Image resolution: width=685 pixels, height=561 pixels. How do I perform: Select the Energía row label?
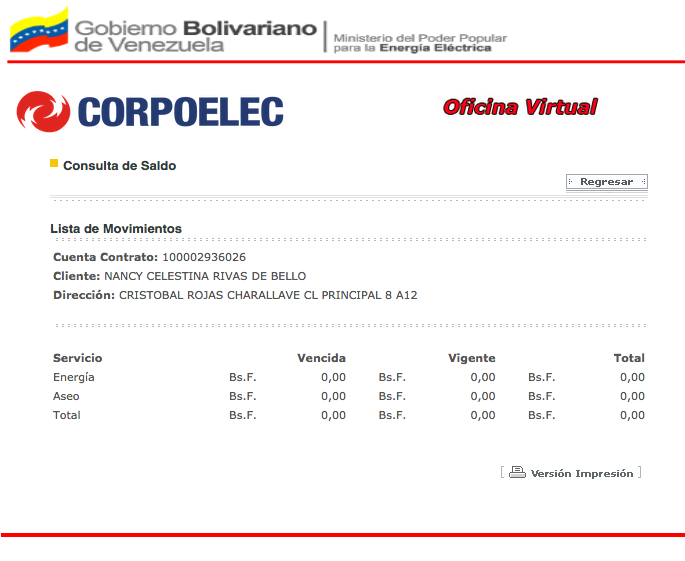[x=73, y=377]
